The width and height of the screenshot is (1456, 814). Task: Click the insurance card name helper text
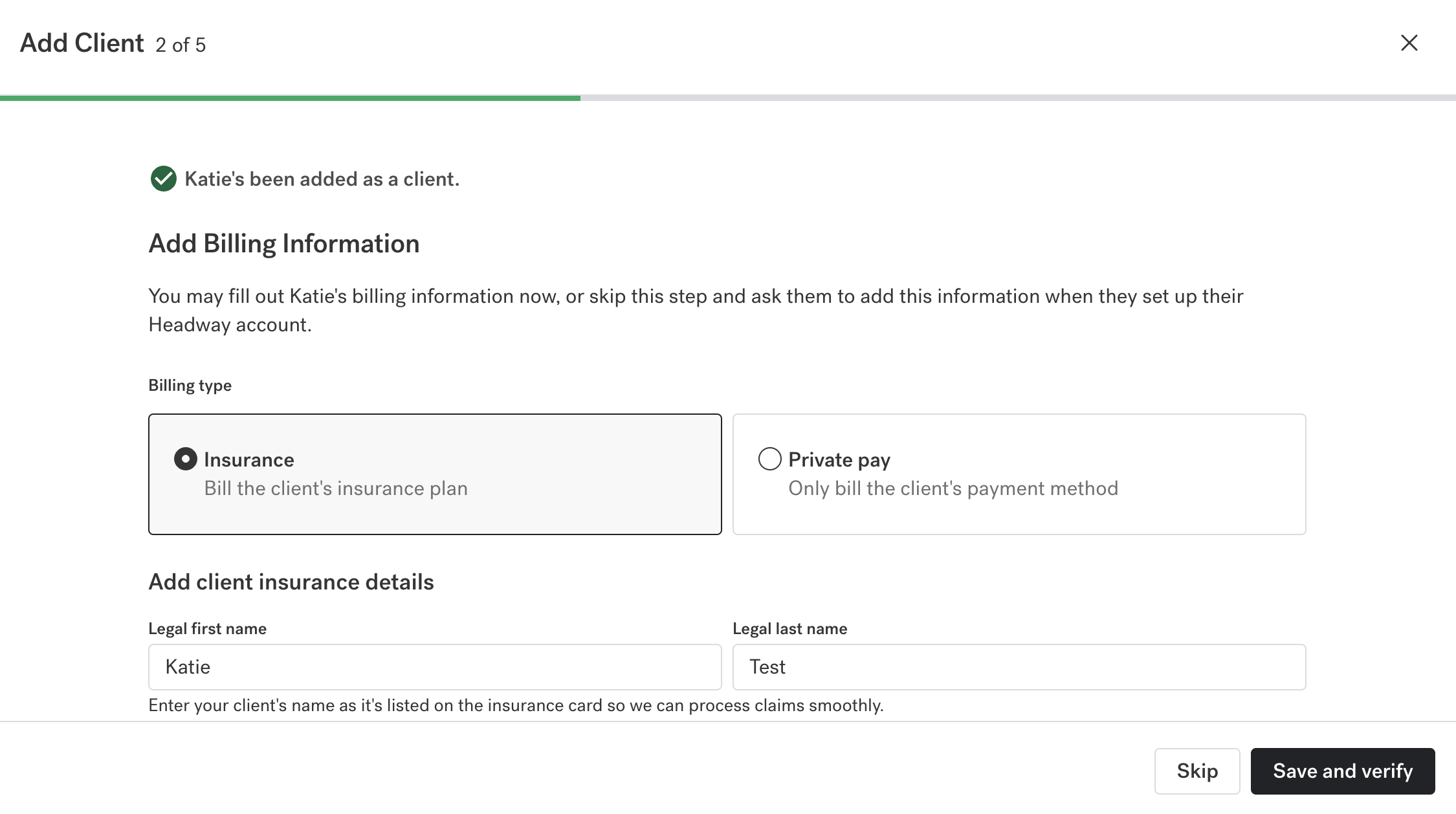[516, 705]
